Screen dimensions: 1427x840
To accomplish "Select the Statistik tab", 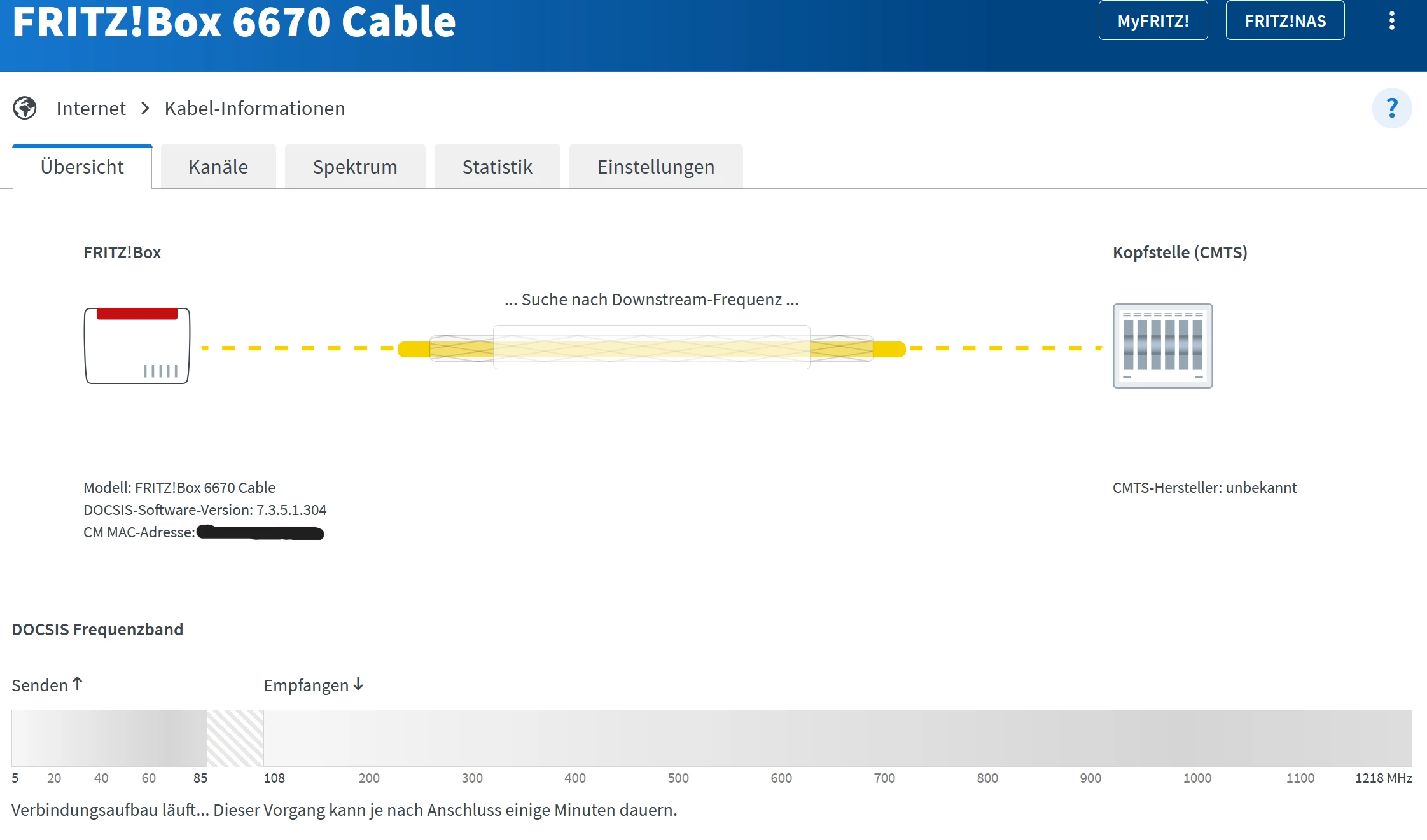I will 497,167.
